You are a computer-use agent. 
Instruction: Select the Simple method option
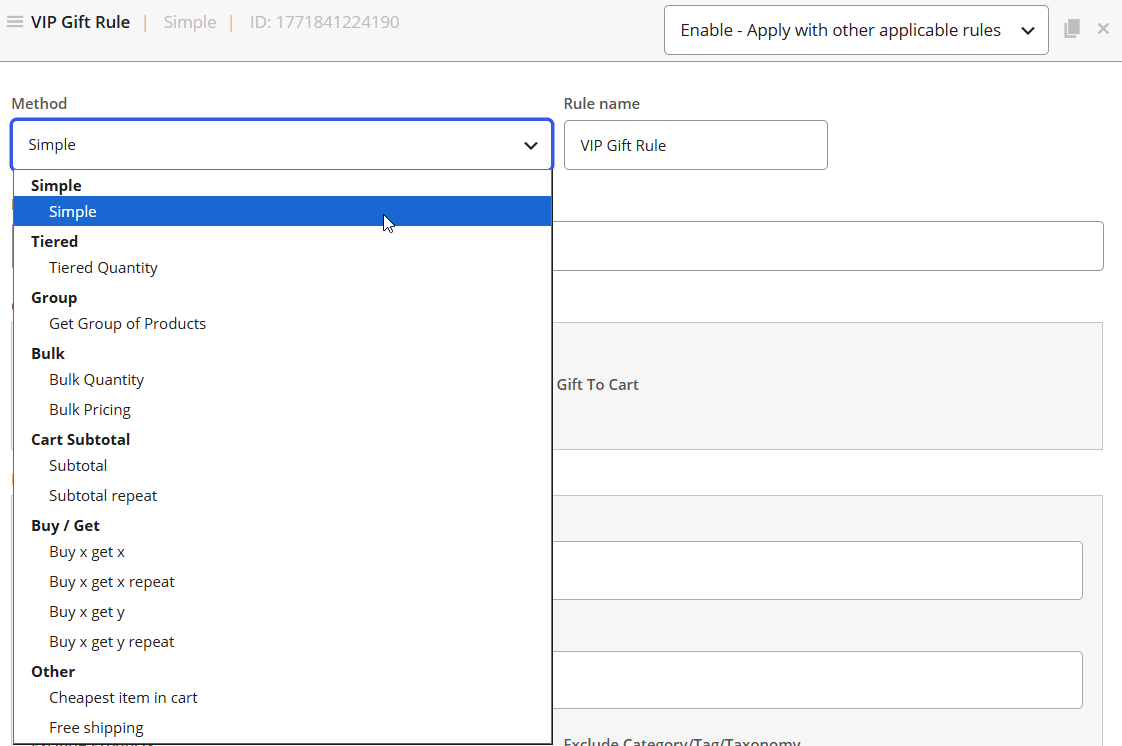coord(282,212)
